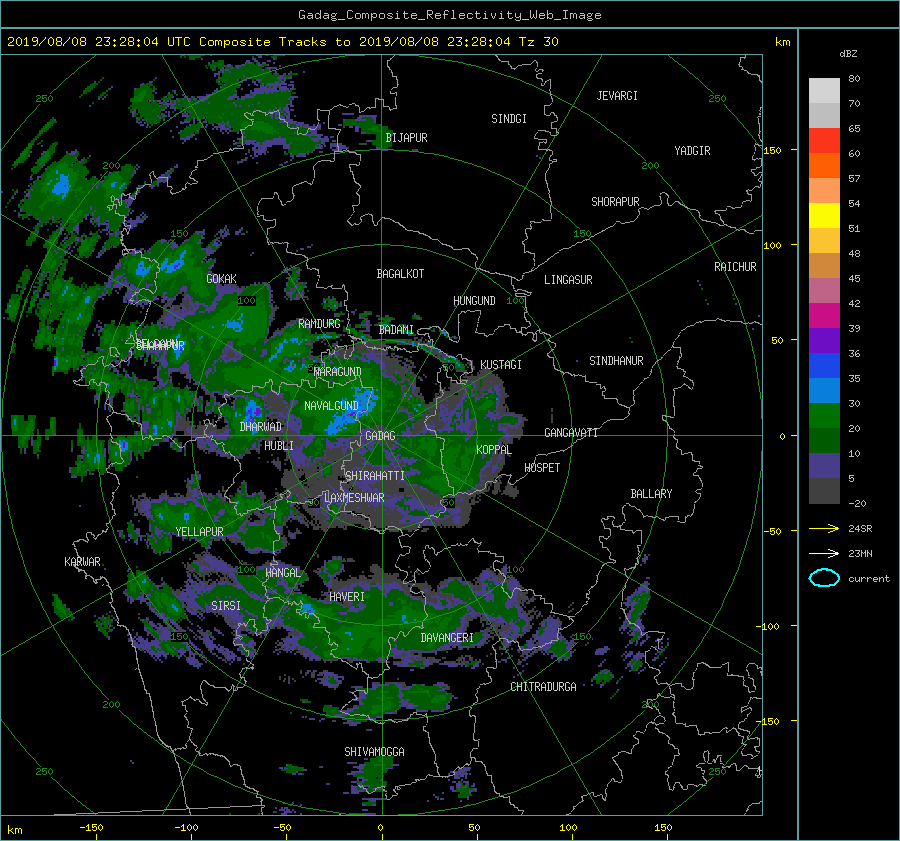
Task: Click the HUBLI city label
Action: click(x=279, y=446)
